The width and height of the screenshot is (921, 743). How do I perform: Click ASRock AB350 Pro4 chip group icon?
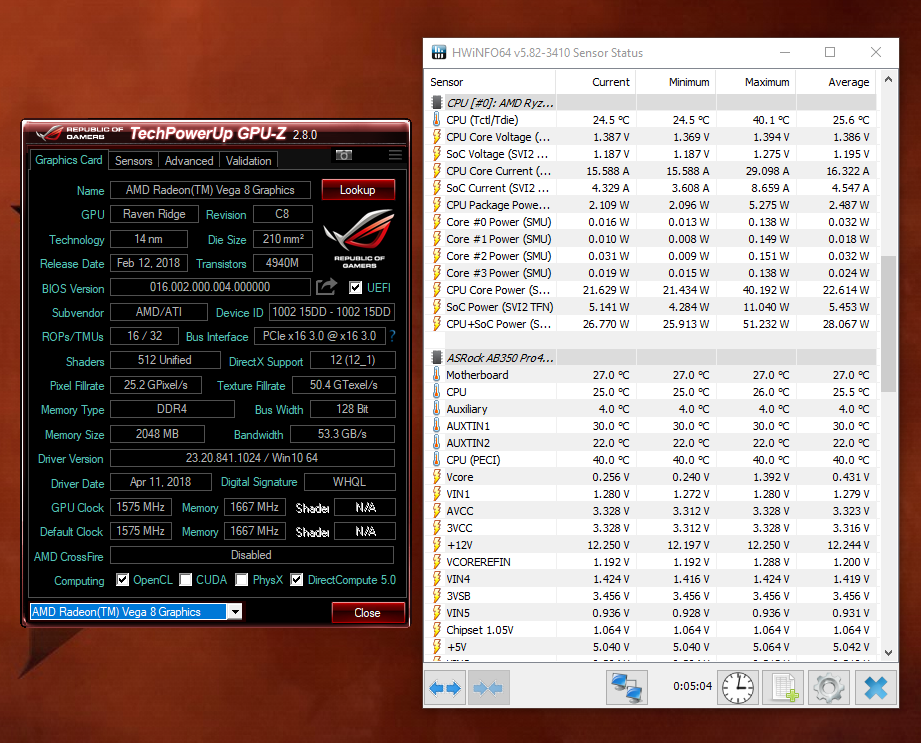[436, 358]
